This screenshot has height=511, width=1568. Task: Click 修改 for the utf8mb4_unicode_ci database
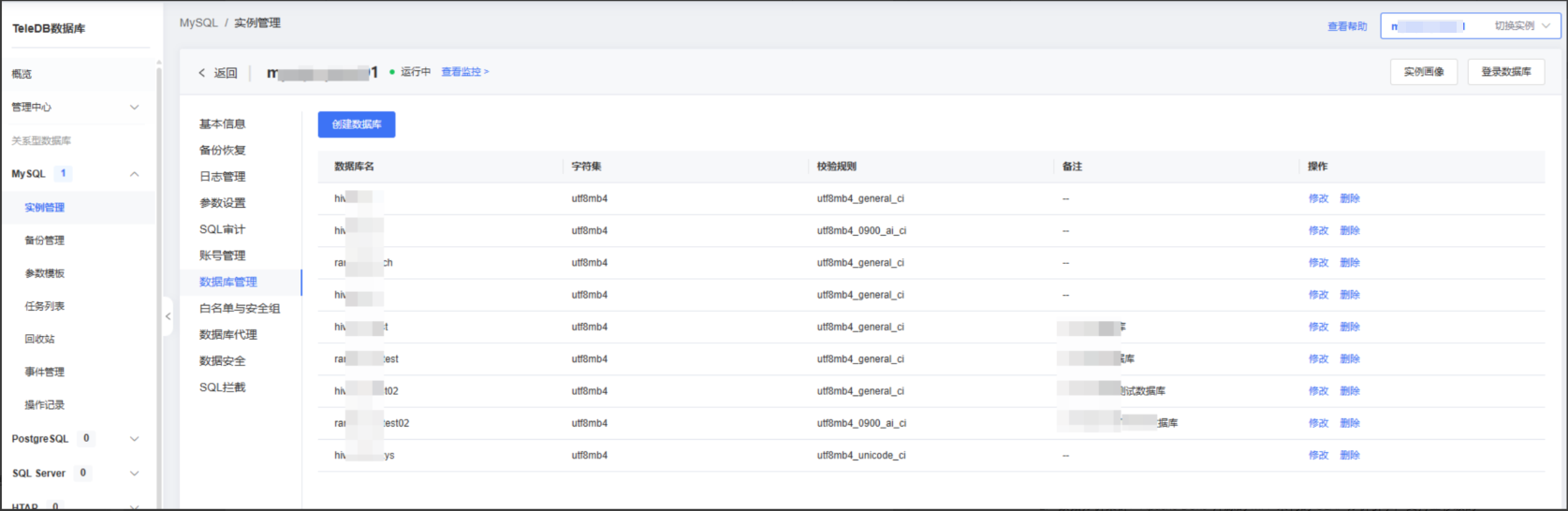1318,456
